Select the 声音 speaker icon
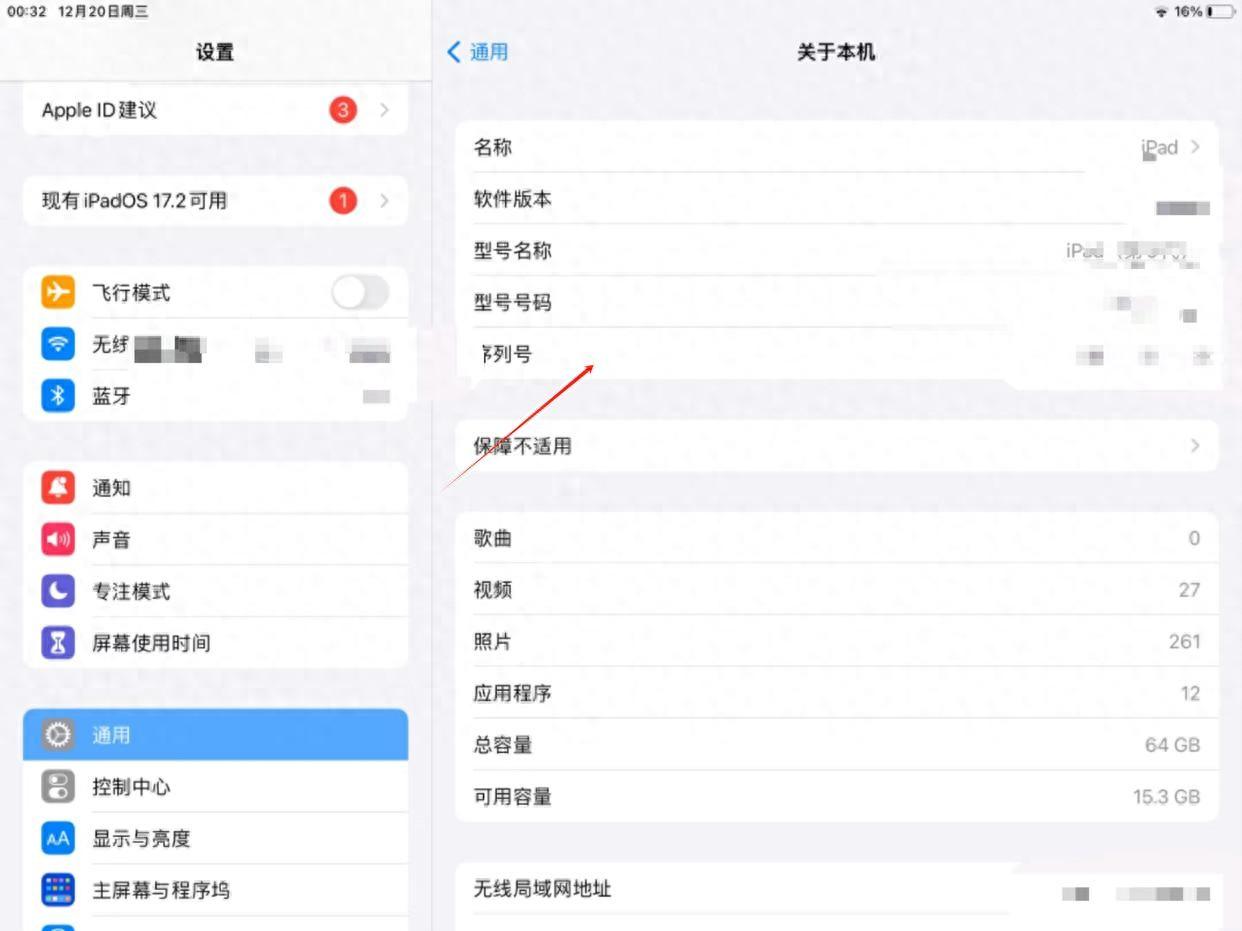Screen dimensions: 1242x931 58,539
